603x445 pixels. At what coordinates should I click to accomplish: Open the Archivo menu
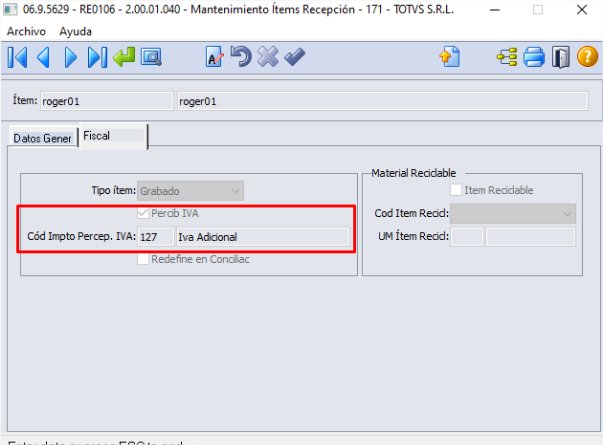click(26, 31)
